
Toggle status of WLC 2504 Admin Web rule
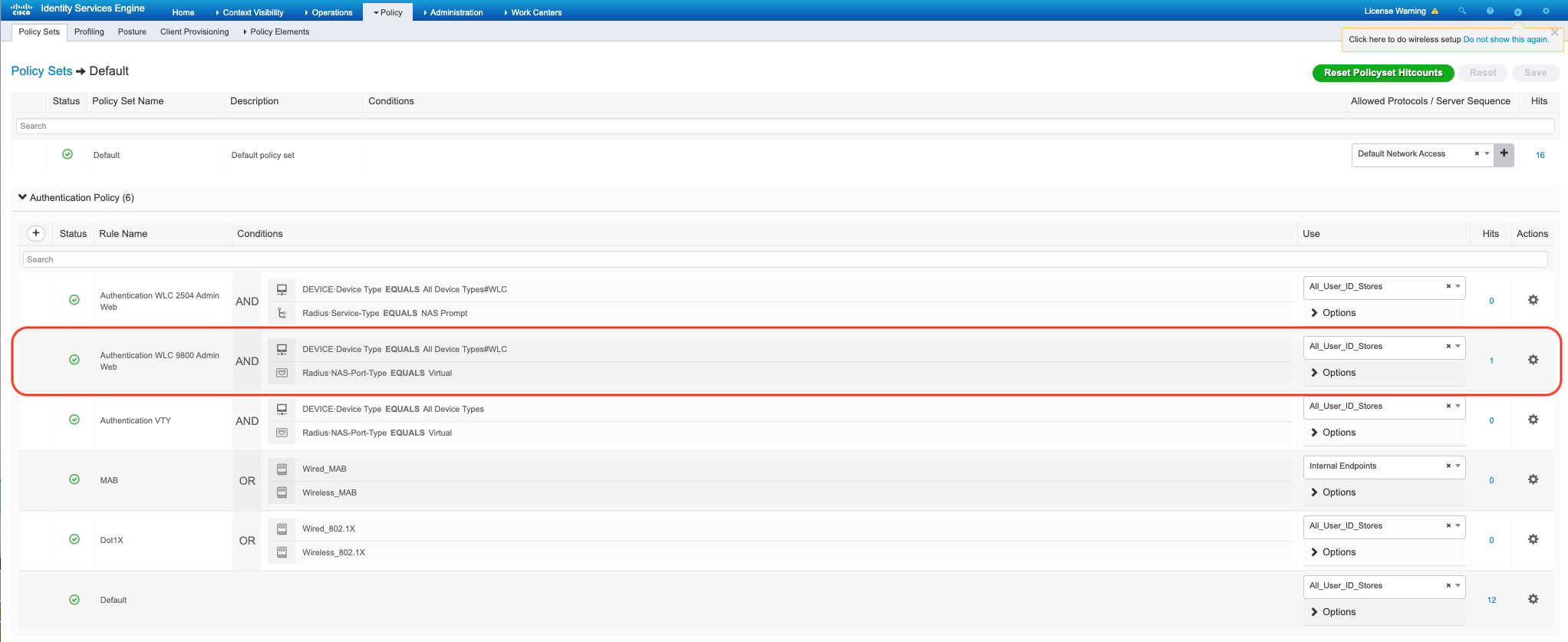(x=74, y=300)
